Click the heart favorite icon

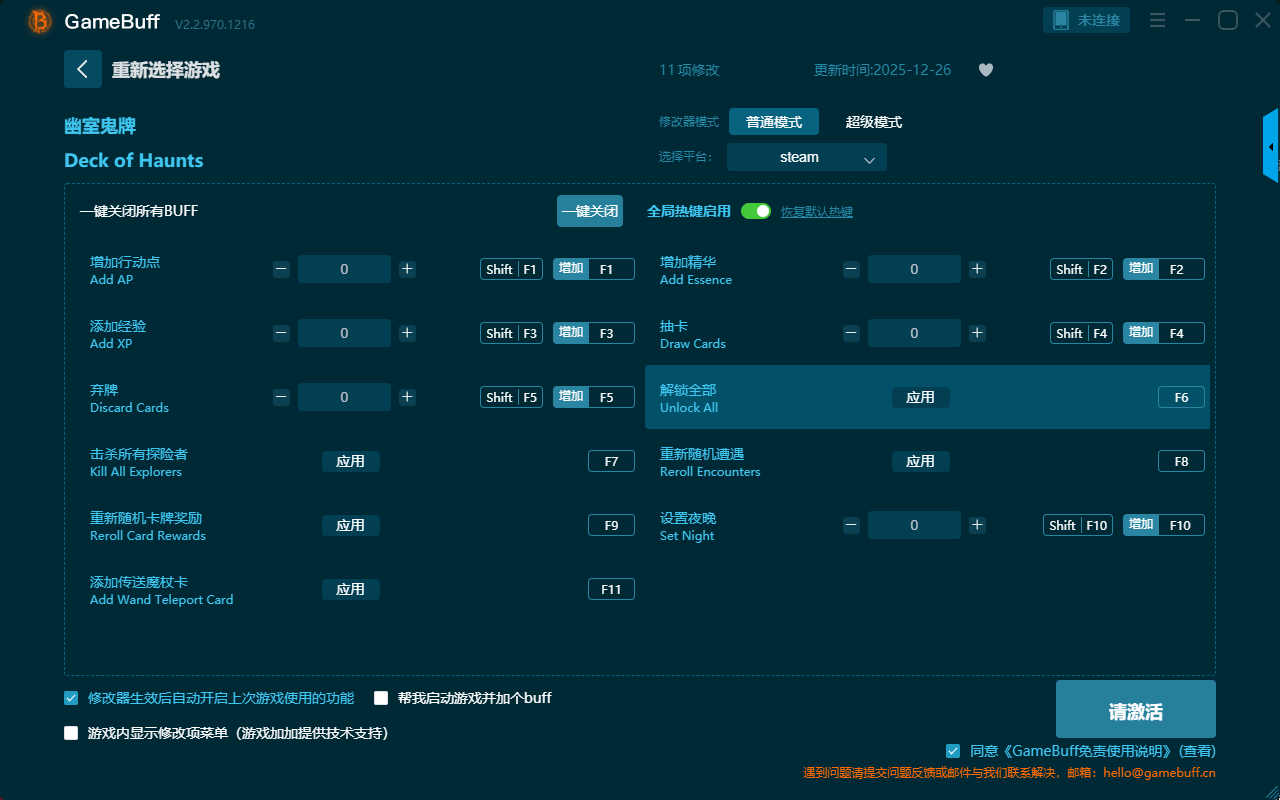(x=985, y=70)
